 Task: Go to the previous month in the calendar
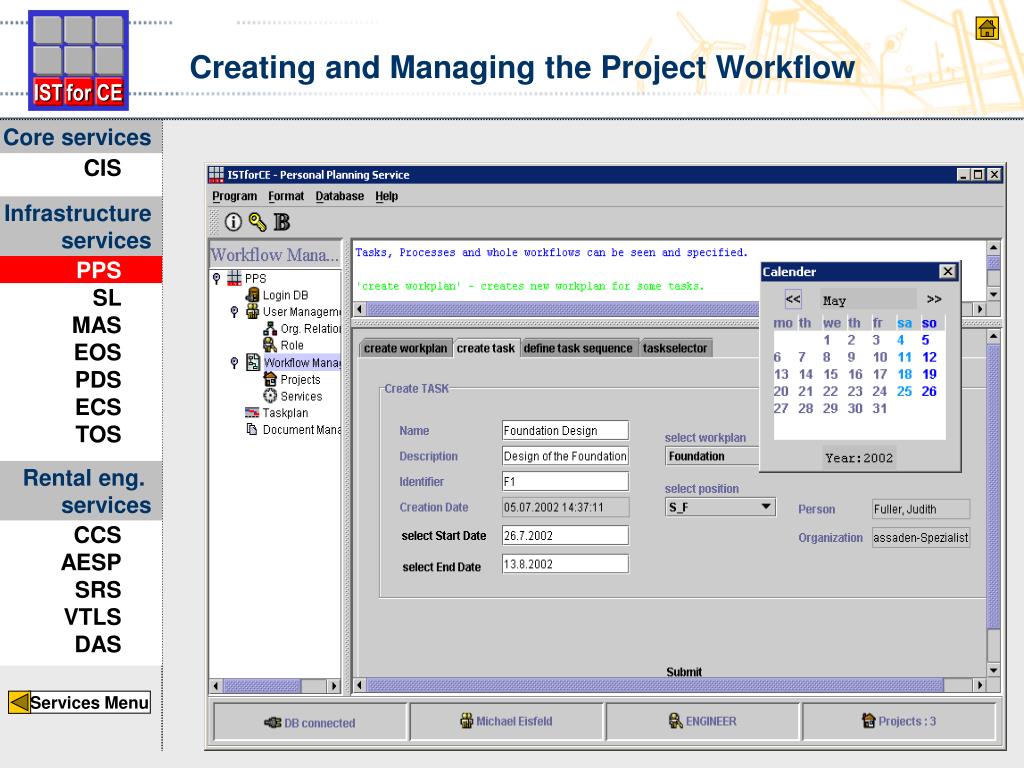[x=793, y=299]
